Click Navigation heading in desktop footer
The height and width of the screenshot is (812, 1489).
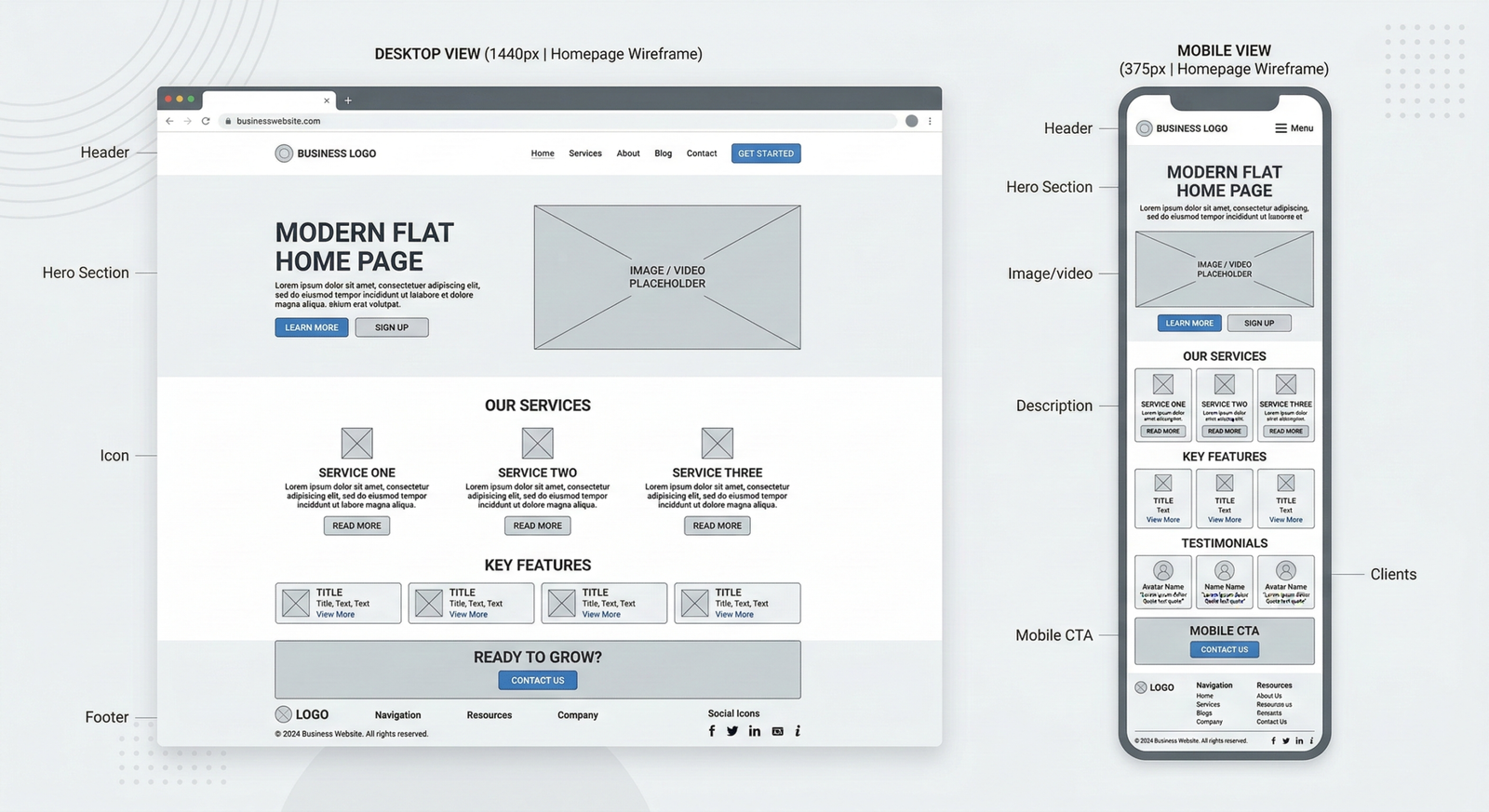point(397,715)
